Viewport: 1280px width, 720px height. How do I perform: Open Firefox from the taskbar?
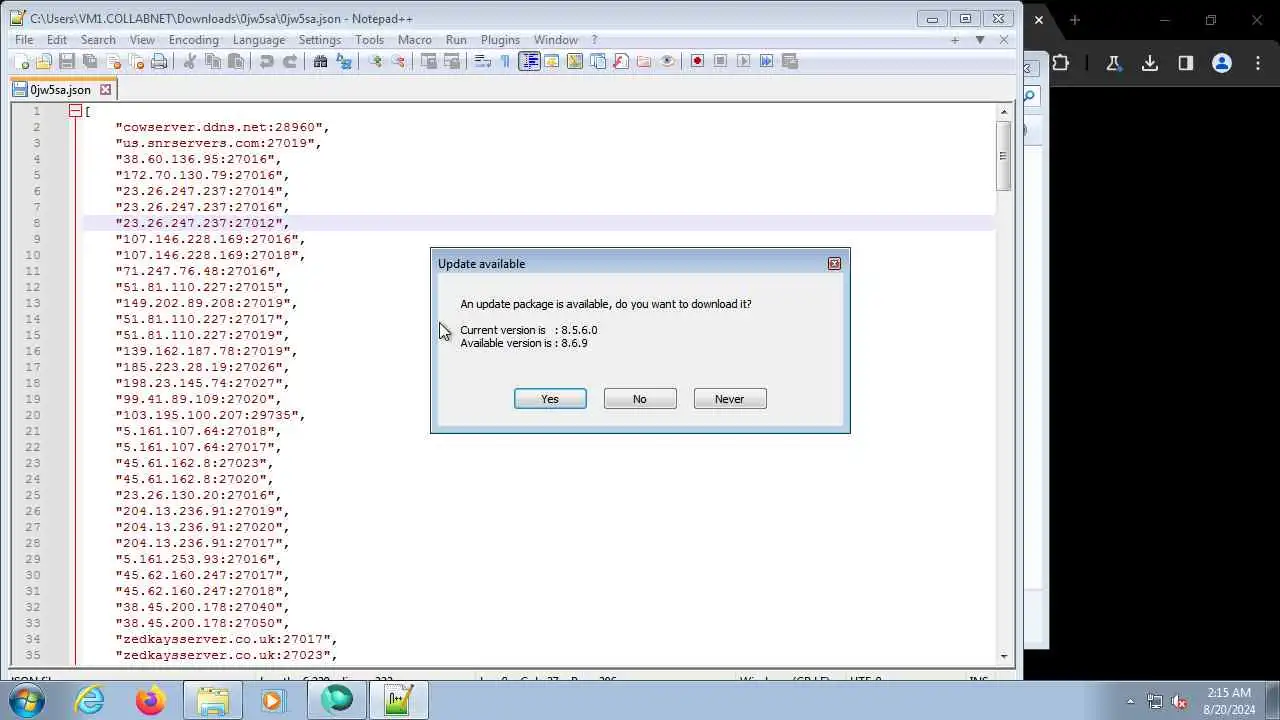(x=151, y=701)
